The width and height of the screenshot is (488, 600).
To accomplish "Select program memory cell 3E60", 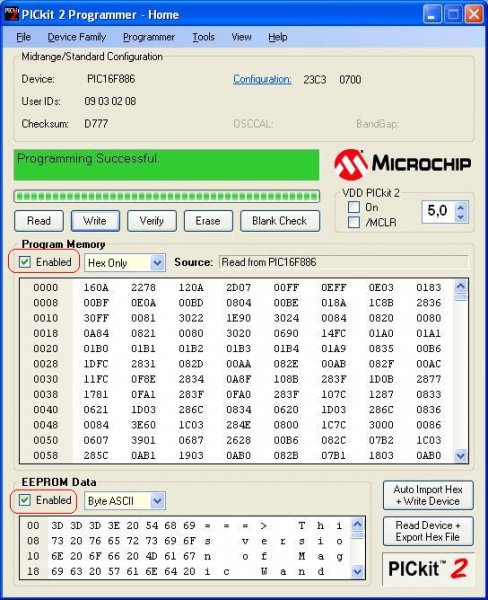I will (x=144, y=425).
